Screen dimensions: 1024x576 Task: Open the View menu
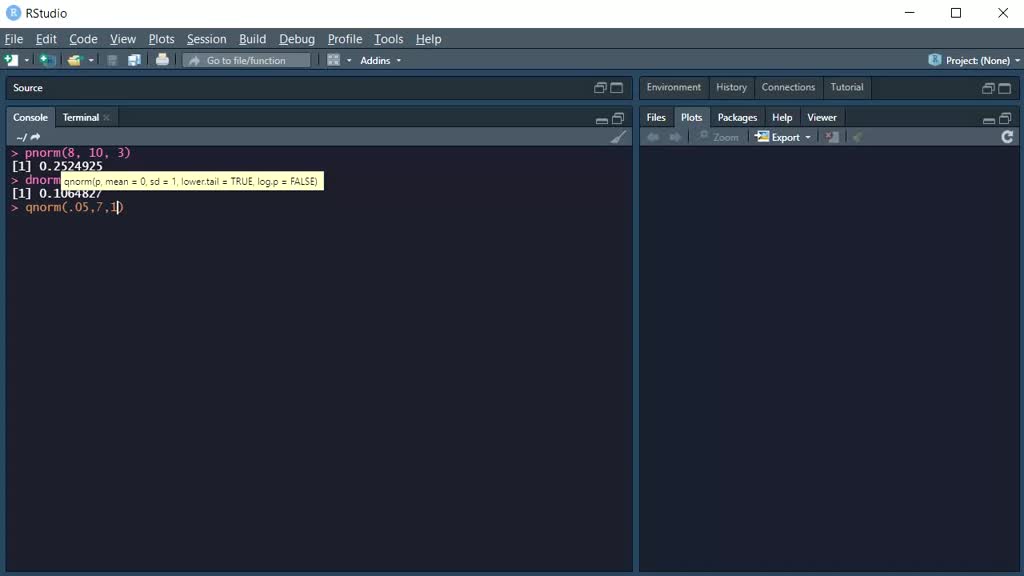coord(123,39)
